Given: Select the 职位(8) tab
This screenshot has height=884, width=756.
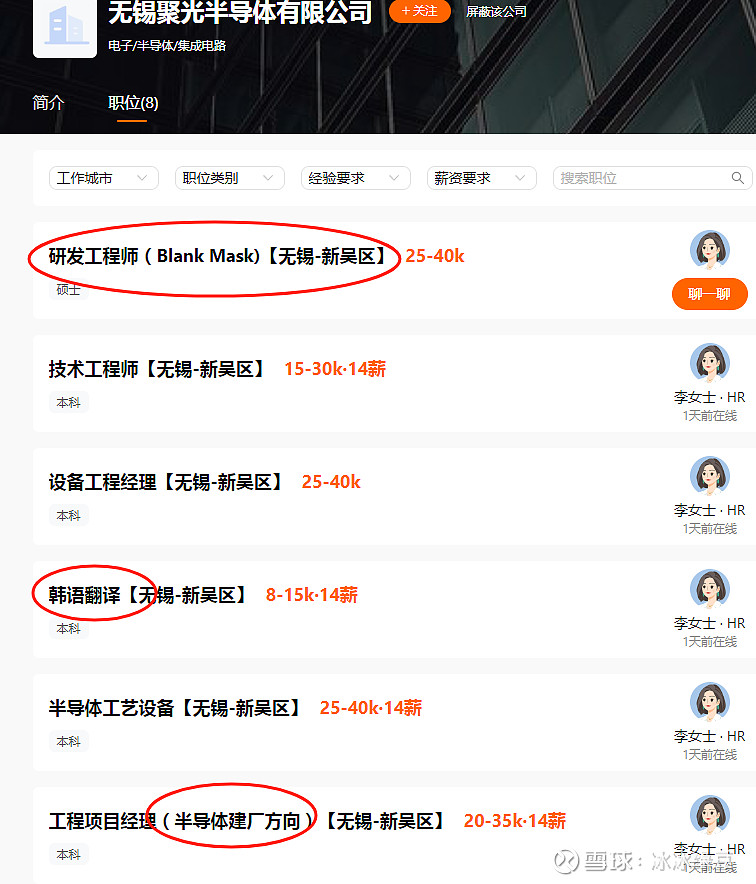Looking at the screenshot, I should coord(133,103).
